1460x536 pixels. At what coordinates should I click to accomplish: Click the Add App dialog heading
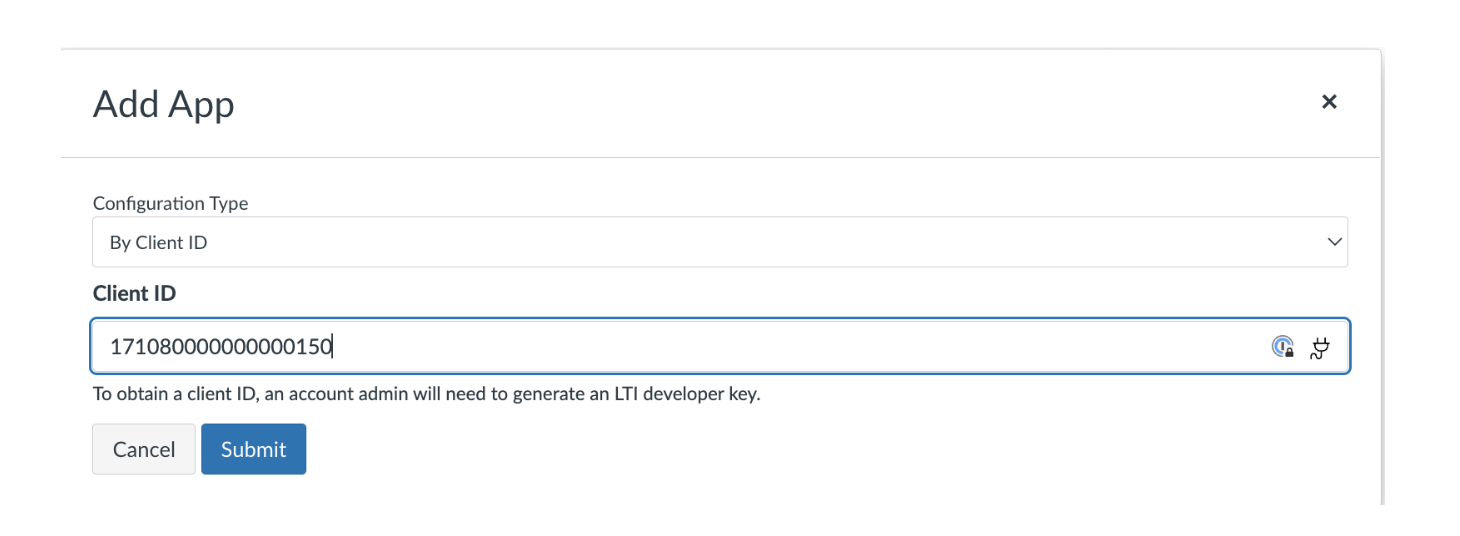(164, 104)
